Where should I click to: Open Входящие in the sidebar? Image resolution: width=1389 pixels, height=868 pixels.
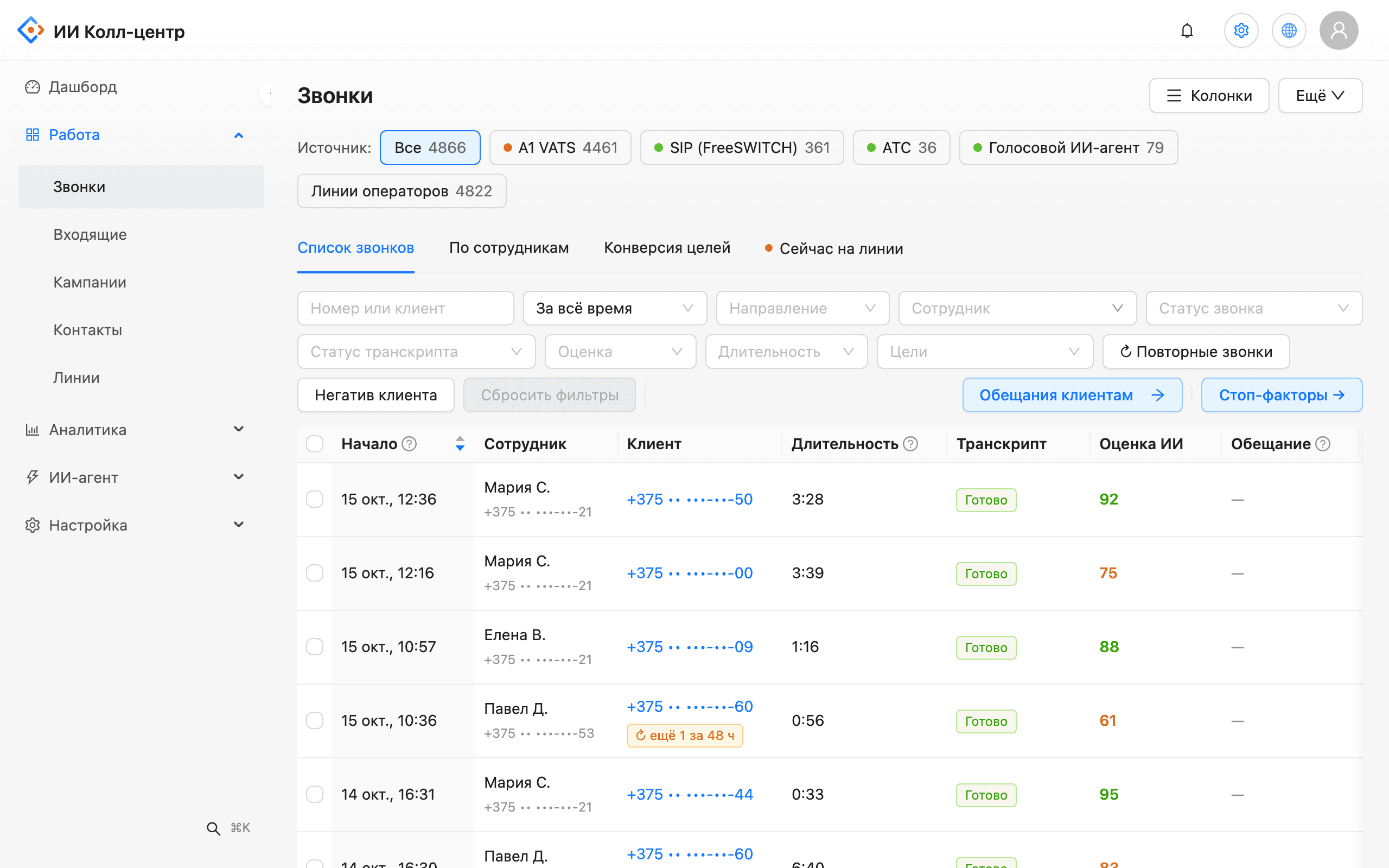coord(141,234)
